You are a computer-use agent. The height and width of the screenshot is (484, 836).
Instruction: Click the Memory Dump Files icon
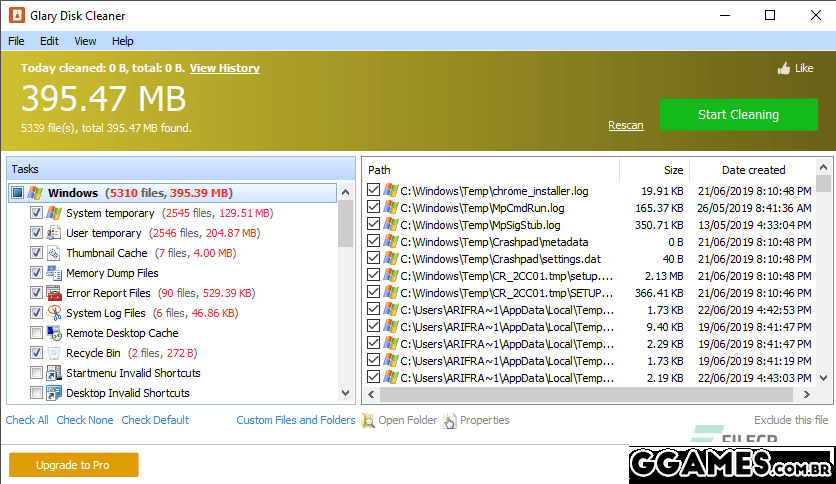tap(54, 273)
